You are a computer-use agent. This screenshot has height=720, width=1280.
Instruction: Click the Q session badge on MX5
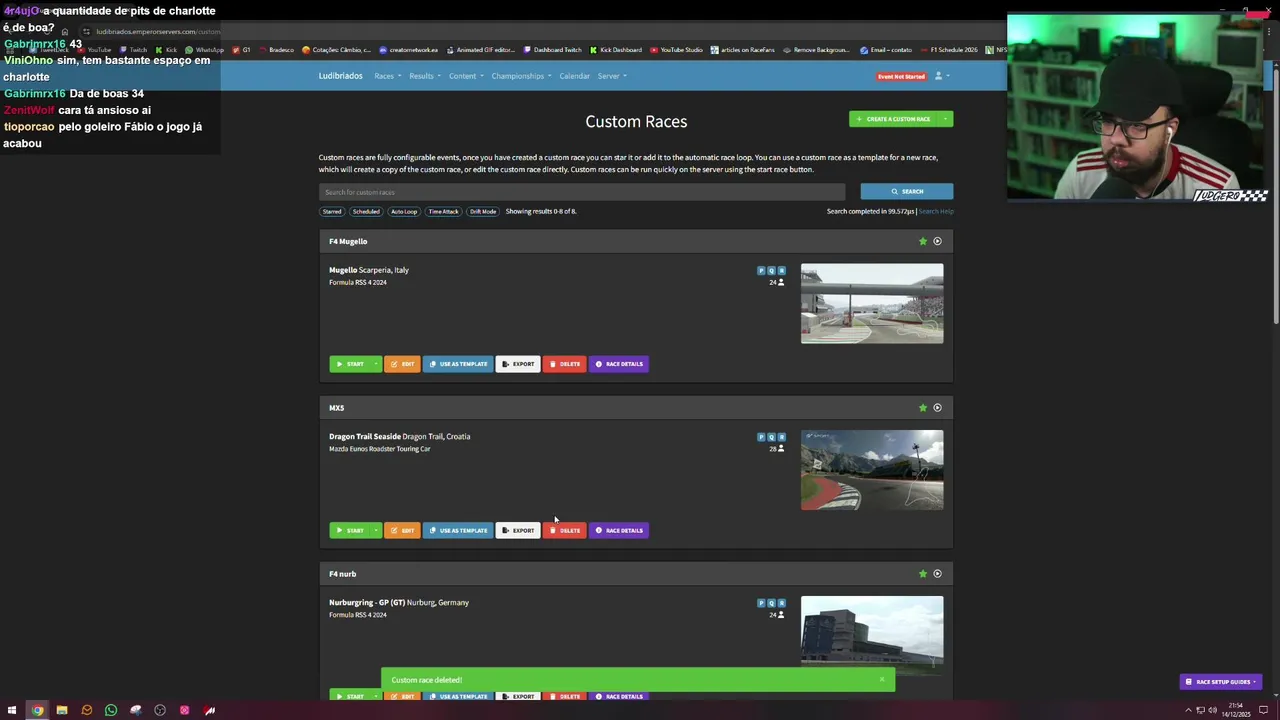[x=771, y=437]
